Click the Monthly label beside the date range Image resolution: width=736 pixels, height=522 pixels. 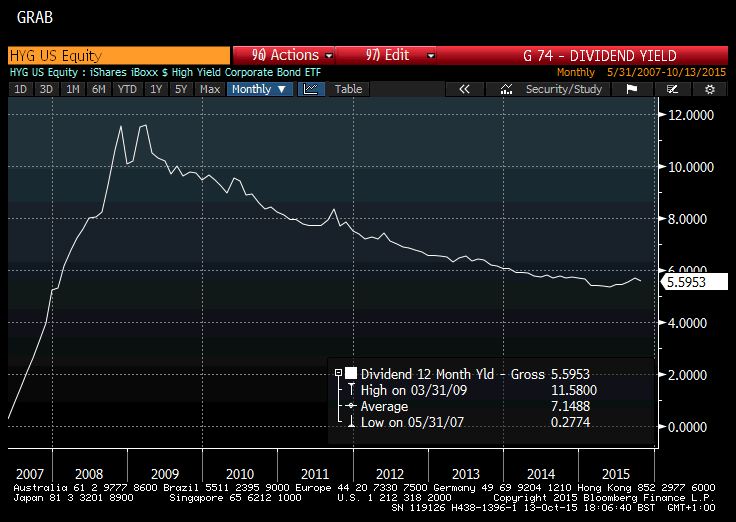pos(575,73)
